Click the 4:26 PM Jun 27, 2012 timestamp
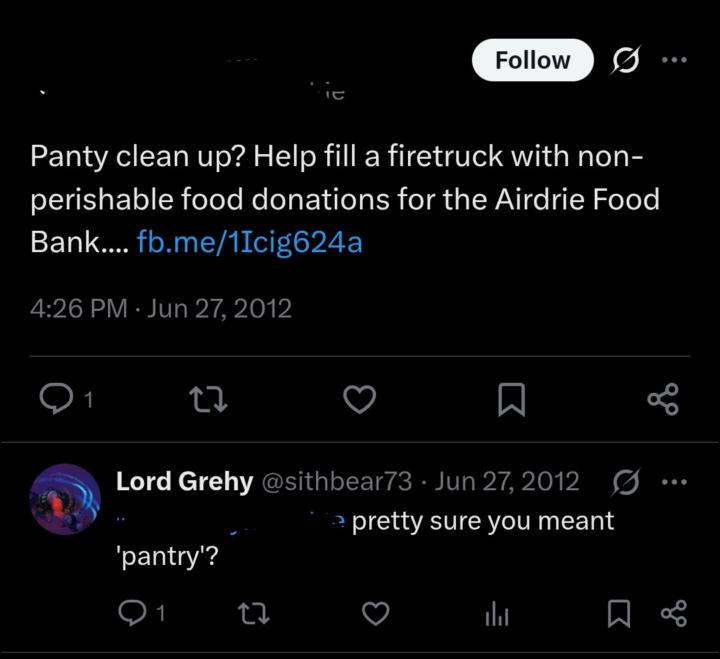 click(161, 308)
